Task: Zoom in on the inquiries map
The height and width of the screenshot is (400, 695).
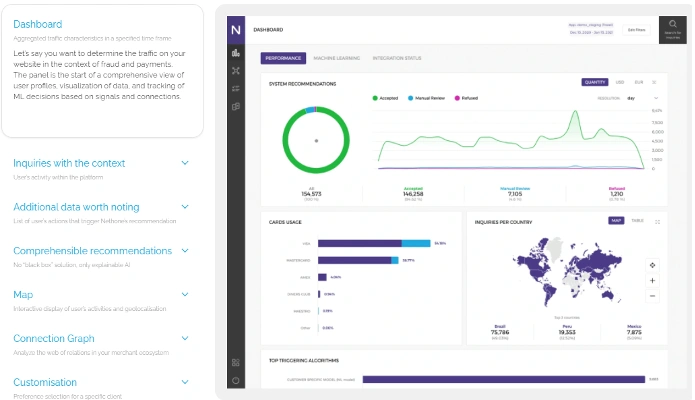Action: 652,281
